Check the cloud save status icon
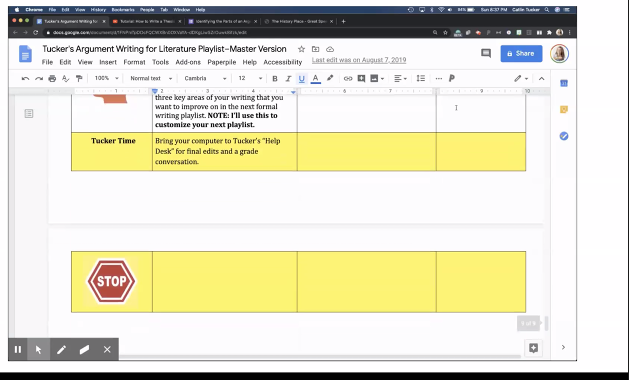This screenshot has width=629, height=380. (330, 49)
